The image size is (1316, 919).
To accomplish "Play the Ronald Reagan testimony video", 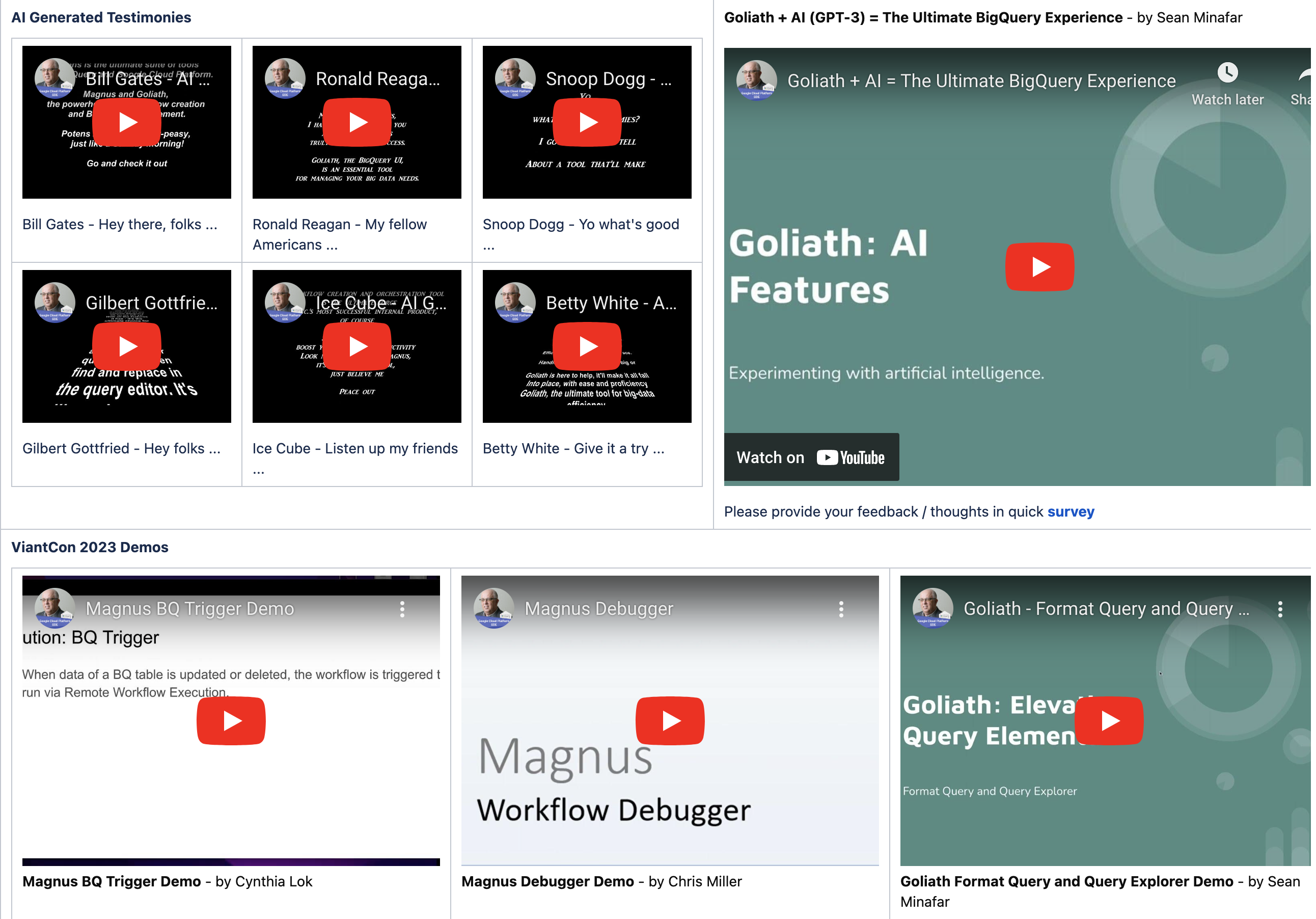I will pyautogui.click(x=357, y=122).
